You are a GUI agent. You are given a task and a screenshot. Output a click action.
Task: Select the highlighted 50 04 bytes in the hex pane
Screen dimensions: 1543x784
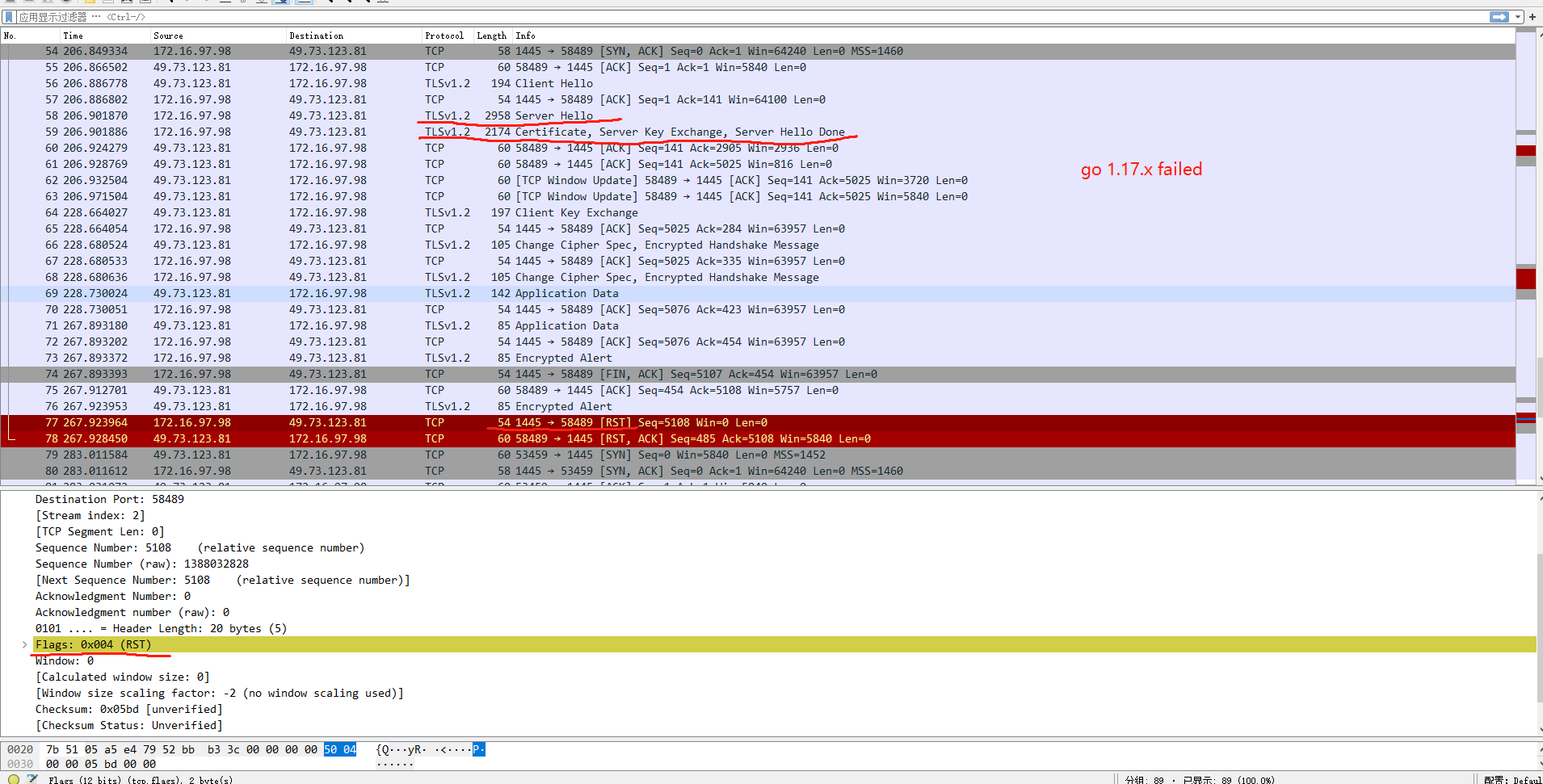(x=339, y=749)
